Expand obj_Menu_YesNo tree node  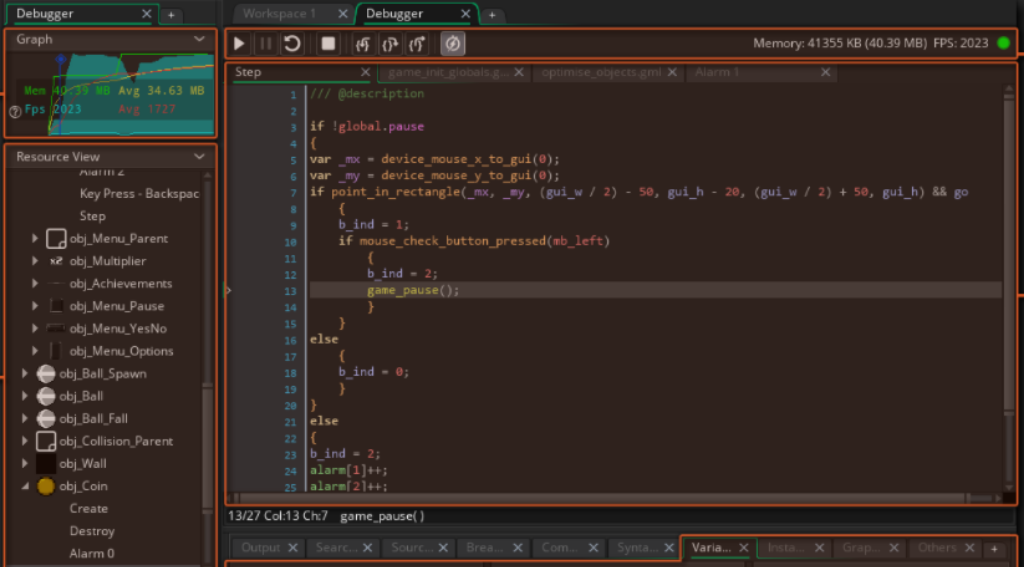[x=35, y=329]
